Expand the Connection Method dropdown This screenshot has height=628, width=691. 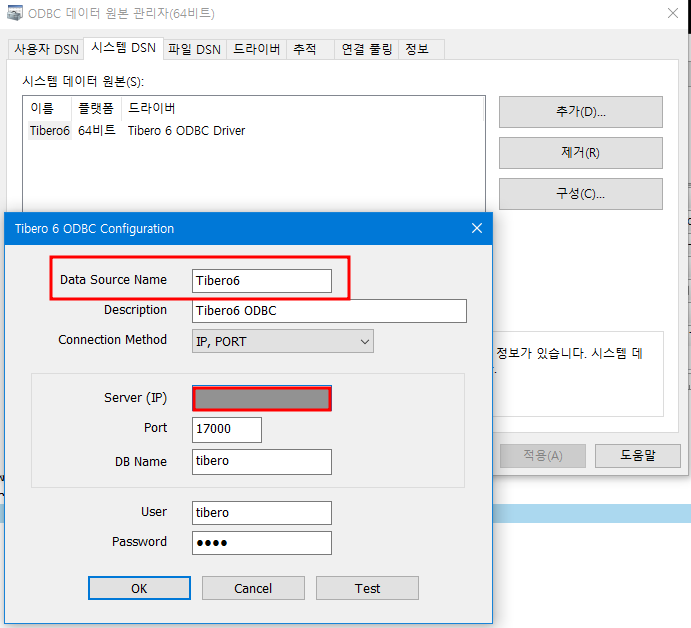282,342
